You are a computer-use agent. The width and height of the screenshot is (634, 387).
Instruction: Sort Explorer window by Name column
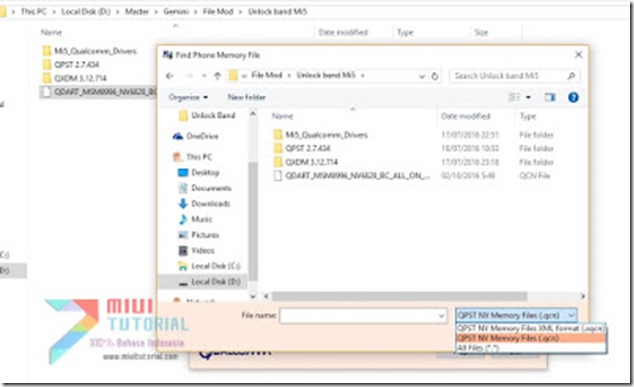[x=51, y=33]
